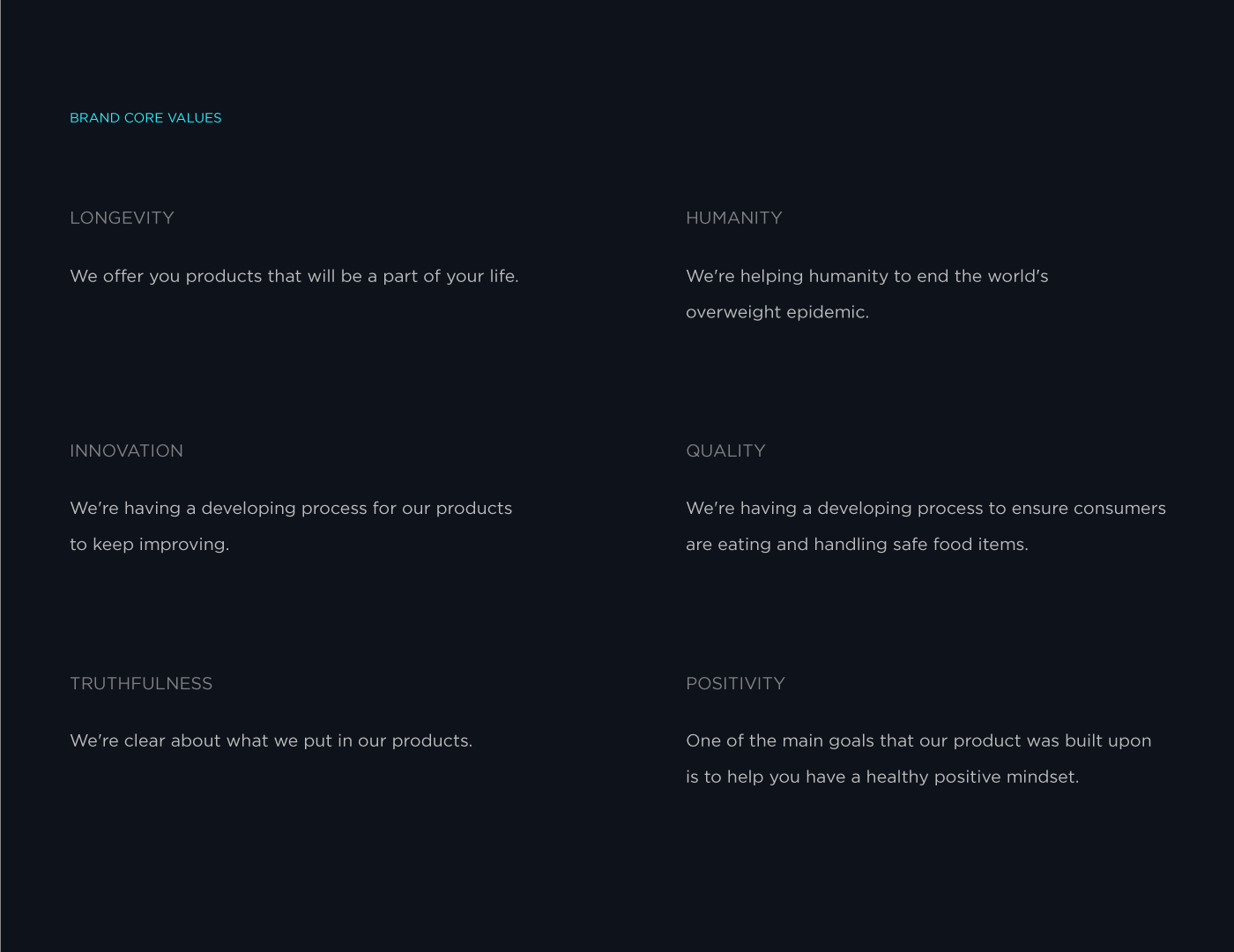The width and height of the screenshot is (1234, 952).
Task: Click the QUALITY heading
Action: (725, 450)
